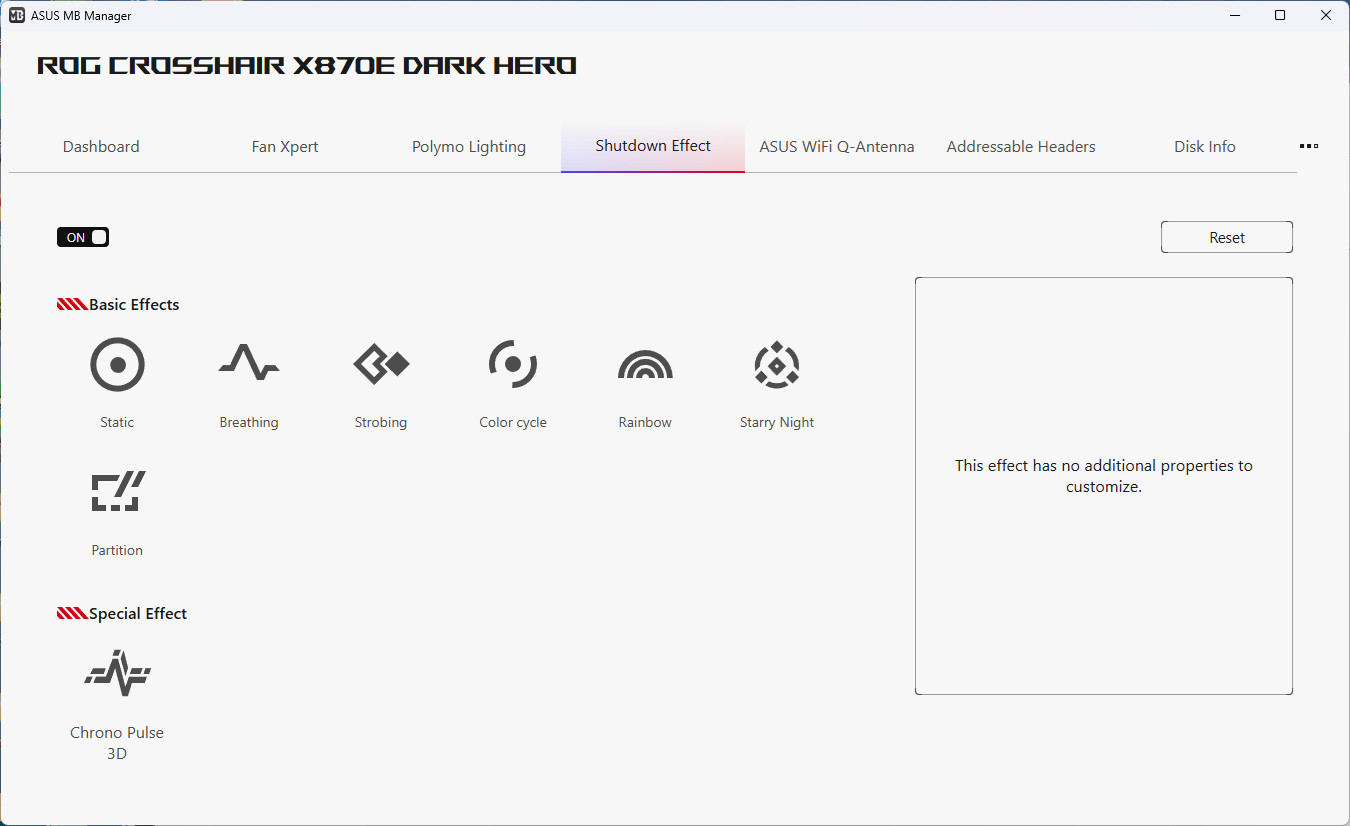1350x826 pixels.
Task: Choose the Breathing effect icon
Action: coord(249,365)
